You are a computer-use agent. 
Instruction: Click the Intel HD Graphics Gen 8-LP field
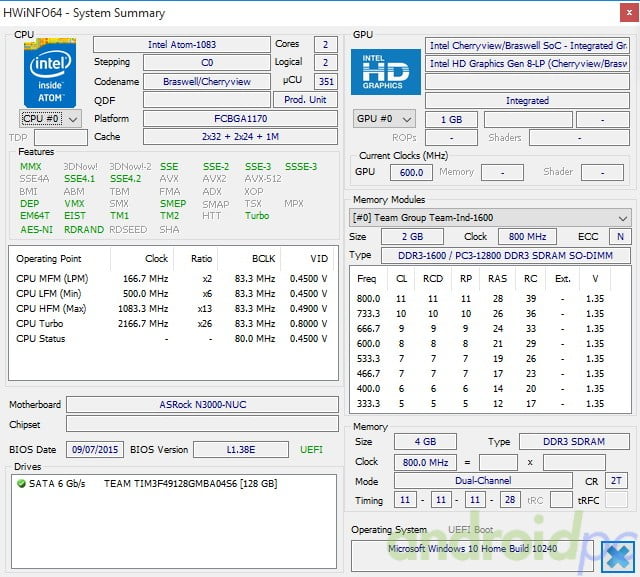[527, 64]
